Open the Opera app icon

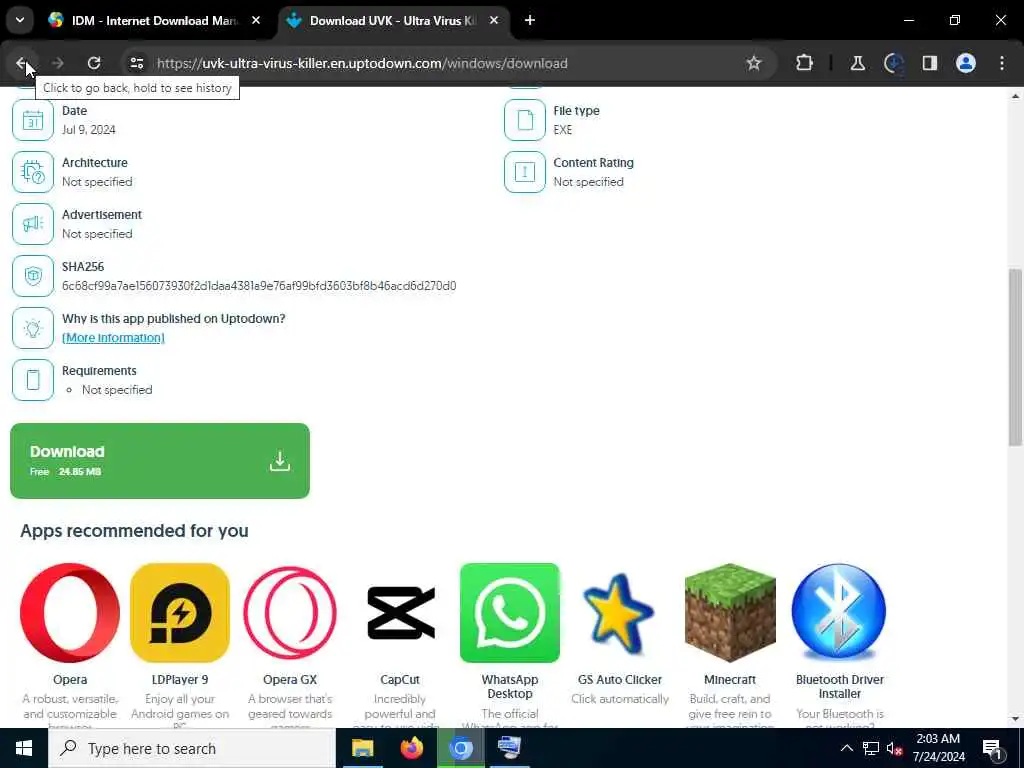[x=70, y=613]
